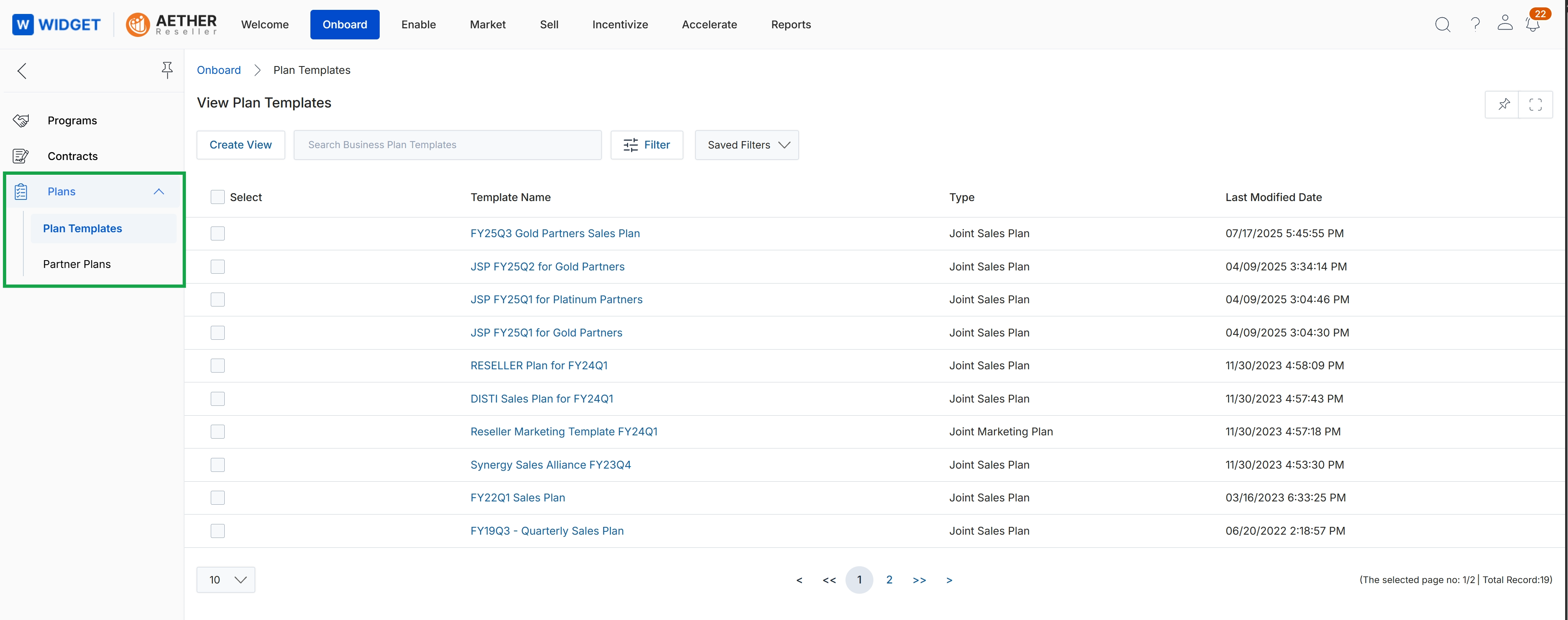This screenshot has height=620, width=1568.
Task: Open the search magnifier icon in header
Action: coord(1443,24)
